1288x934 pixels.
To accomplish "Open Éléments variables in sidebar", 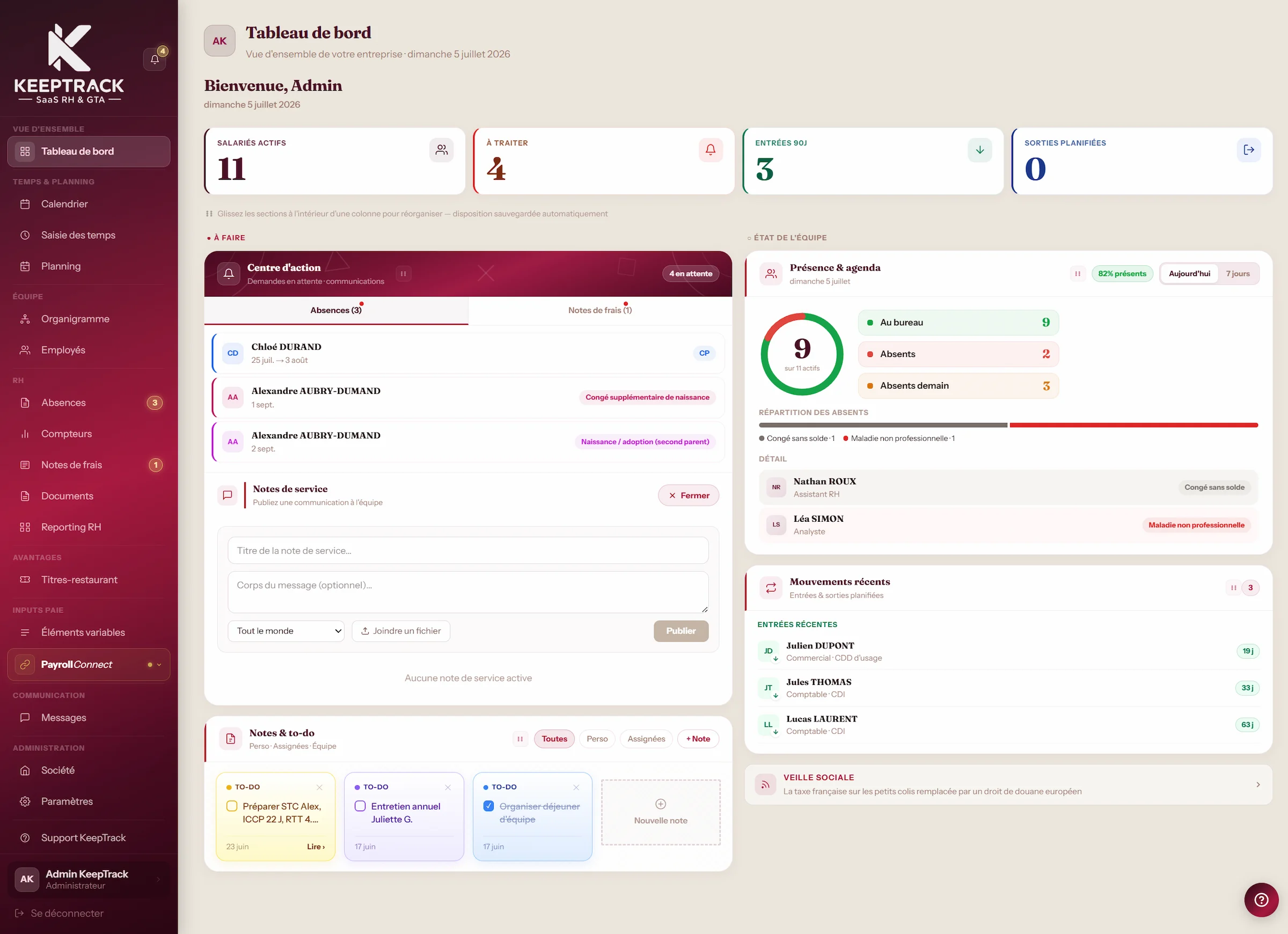I will click(89, 633).
